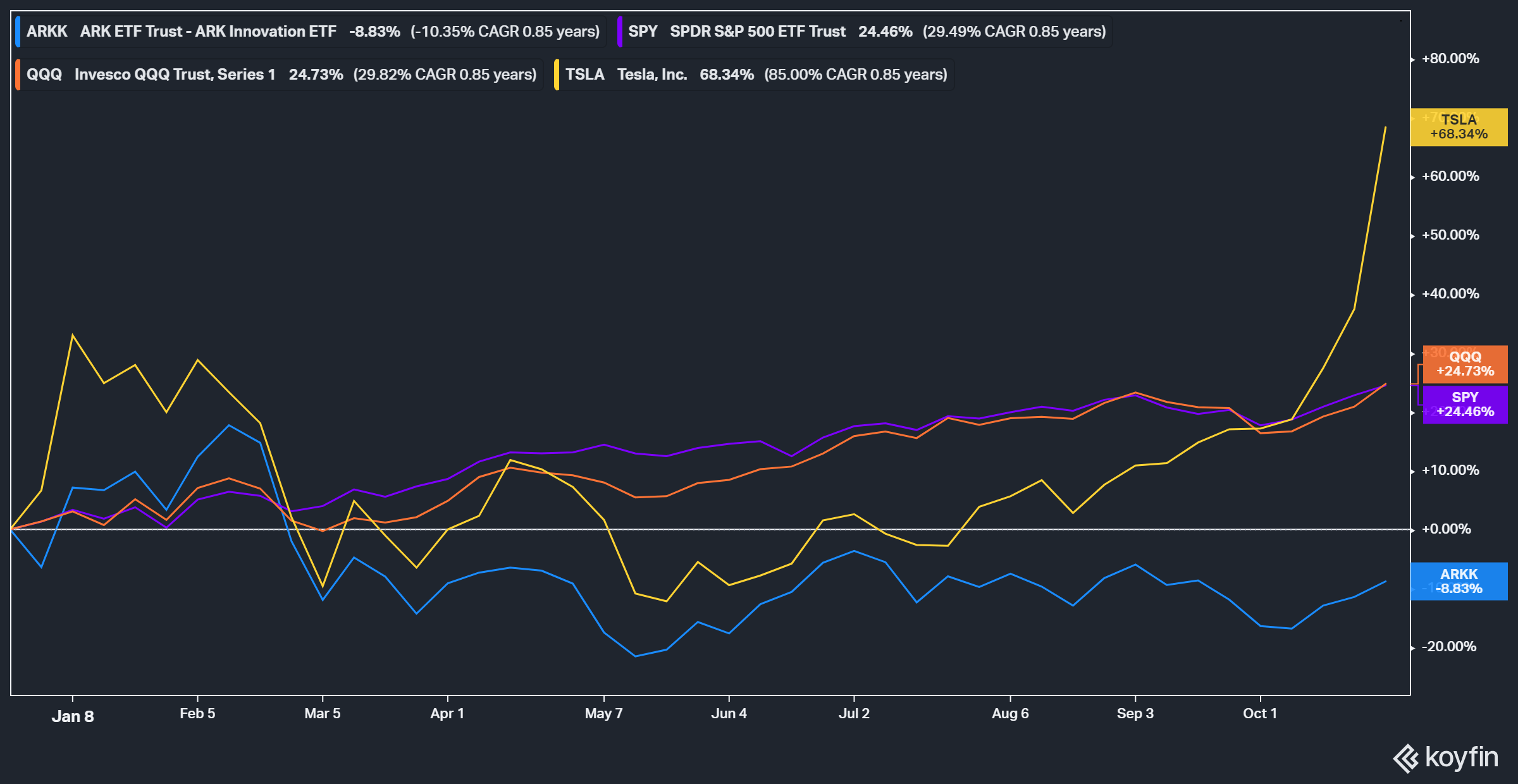Click 'SPDR S&P 500 ETF Trust' name
Screen dimensions: 1518x784
758,32
